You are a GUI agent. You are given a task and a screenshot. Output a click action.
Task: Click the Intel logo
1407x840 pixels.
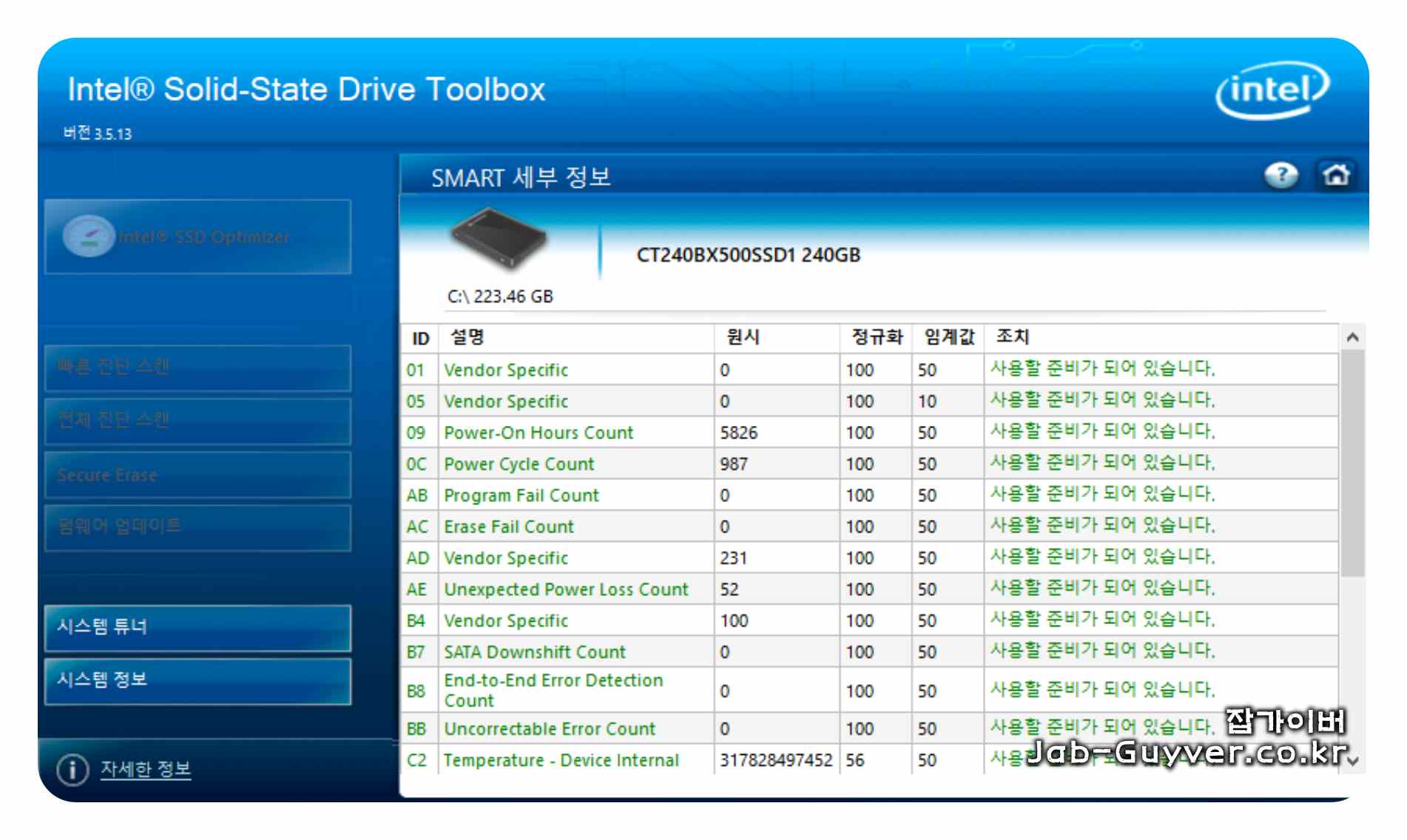point(1272,90)
